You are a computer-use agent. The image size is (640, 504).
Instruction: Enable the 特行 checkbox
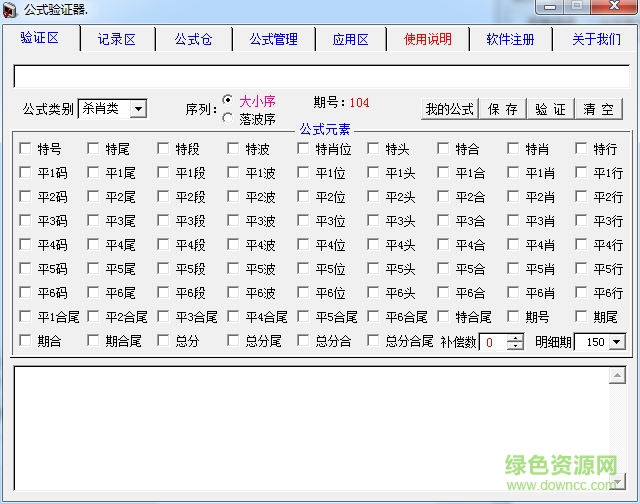[x=581, y=149]
